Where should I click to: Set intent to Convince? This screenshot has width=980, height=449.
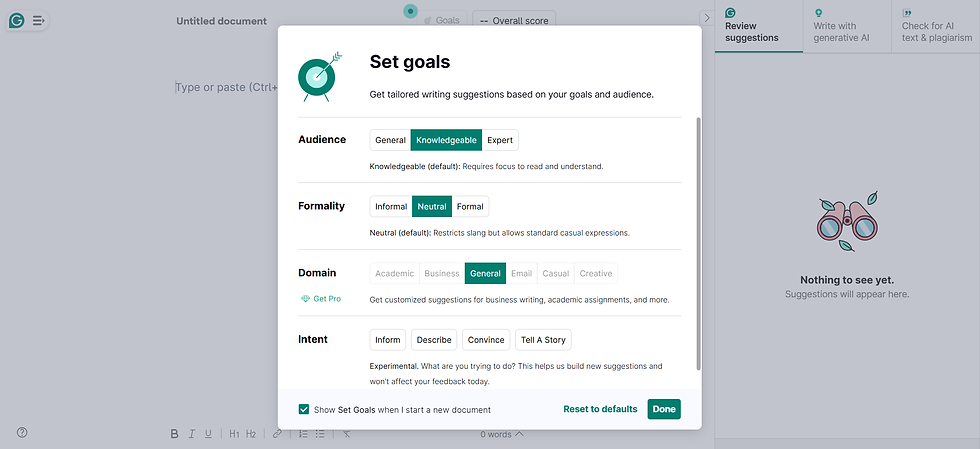tap(486, 340)
